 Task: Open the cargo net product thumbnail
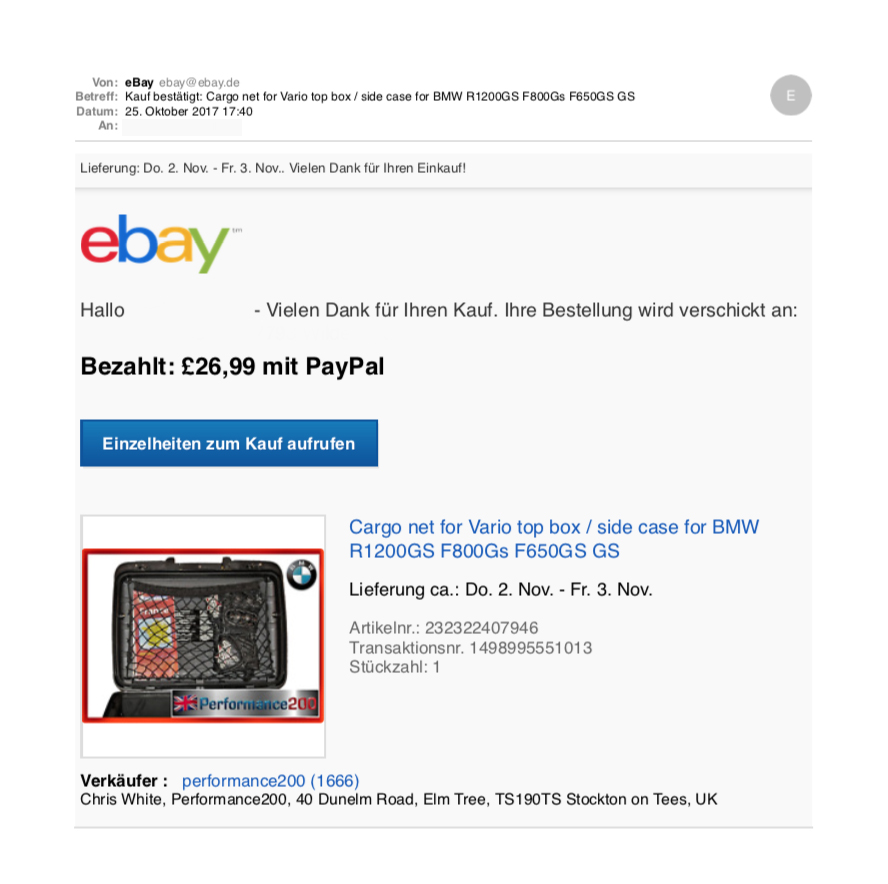[x=203, y=636]
